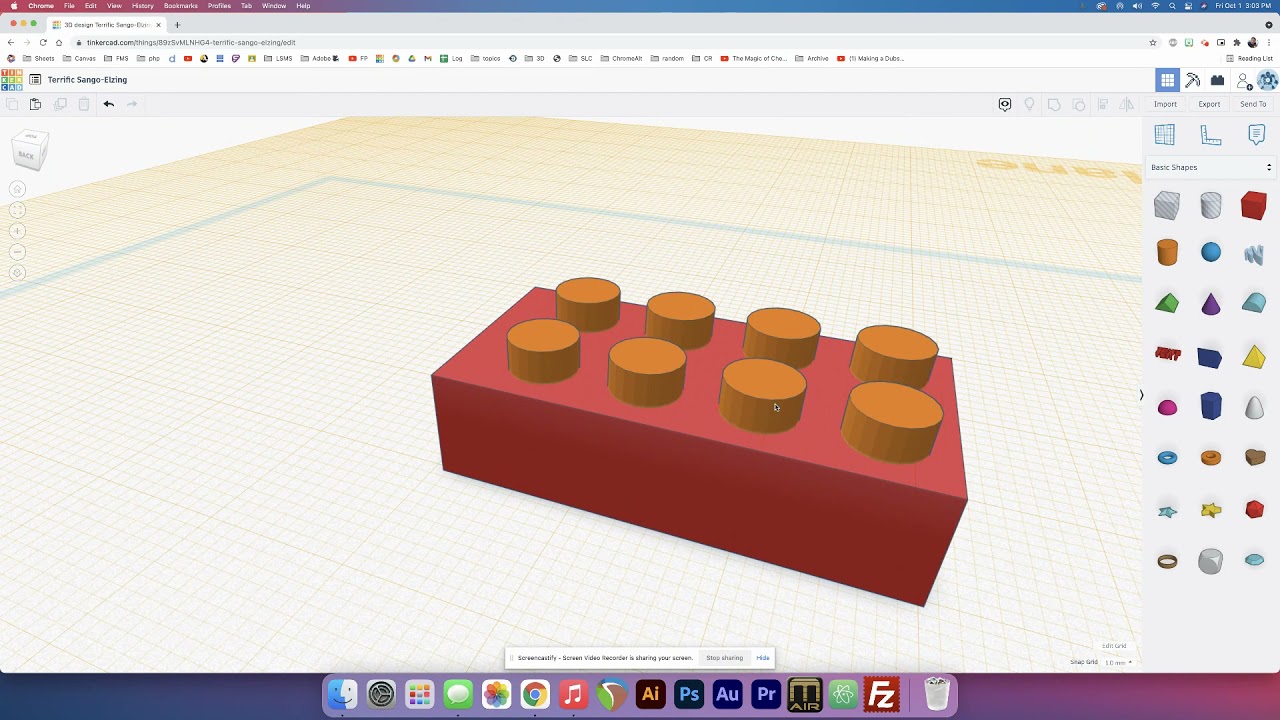The height and width of the screenshot is (720, 1280).
Task: Click the BACK face of view cube
Action: 27,155
